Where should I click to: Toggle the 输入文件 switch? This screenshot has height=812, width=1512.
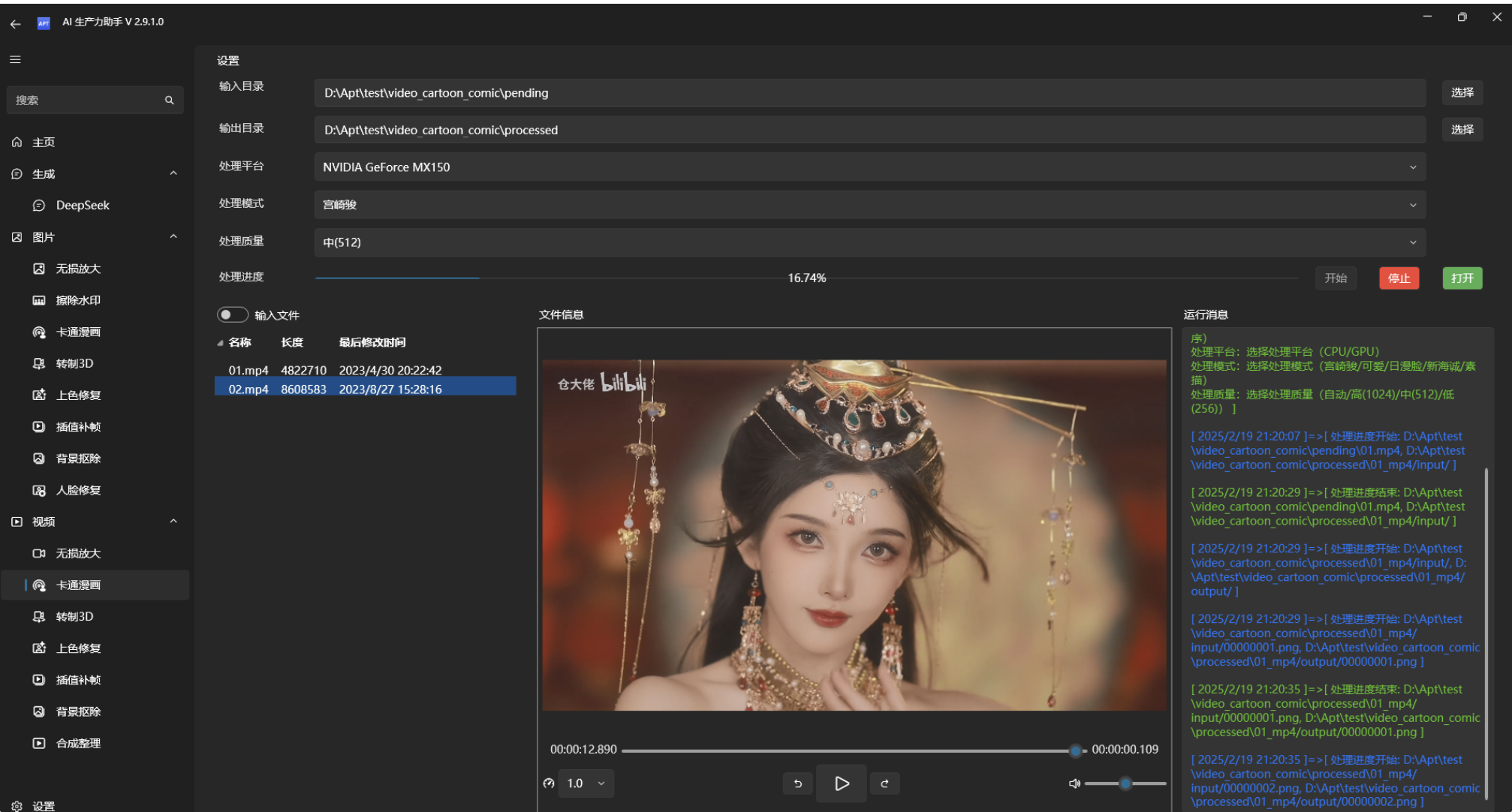[x=233, y=314]
